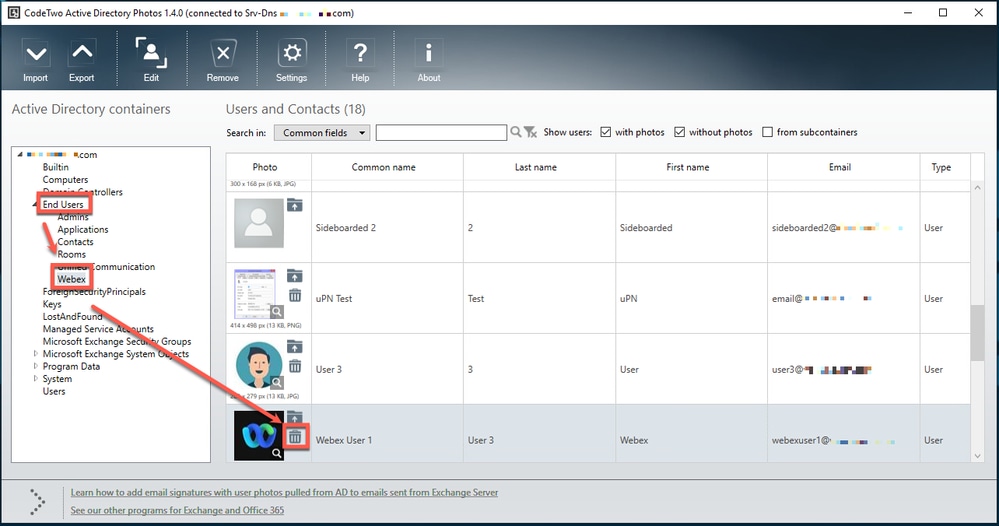Viewport: 999px width, 526px height.
Task: Click the upload photo icon for Webex User 1
Action: [294, 416]
